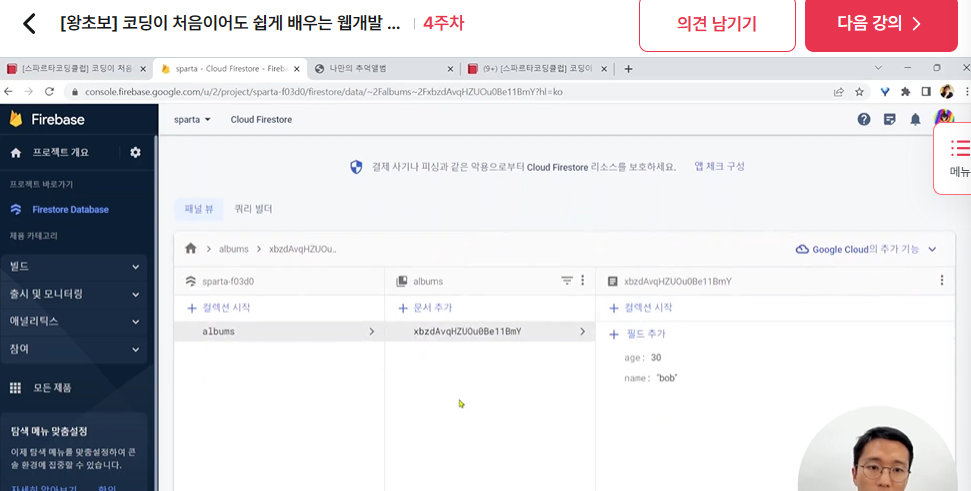
Task: Open the sparta project dropdown
Action: tap(192, 119)
